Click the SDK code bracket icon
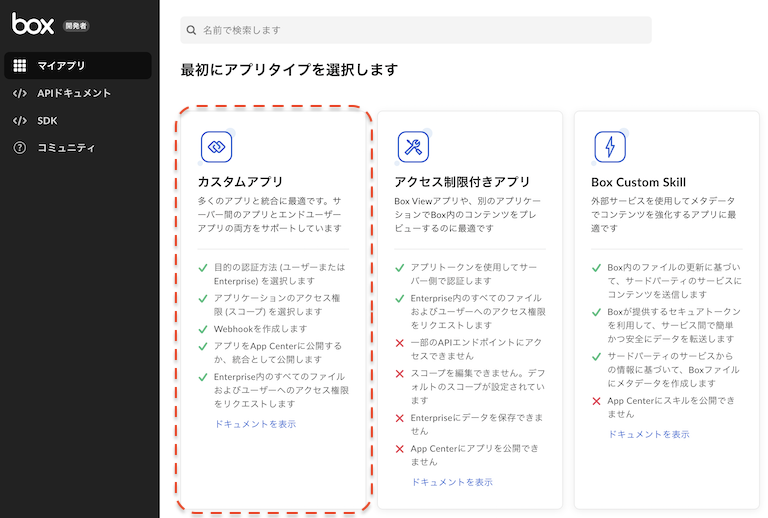The width and height of the screenshot is (768, 518). (x=20, y=121)
